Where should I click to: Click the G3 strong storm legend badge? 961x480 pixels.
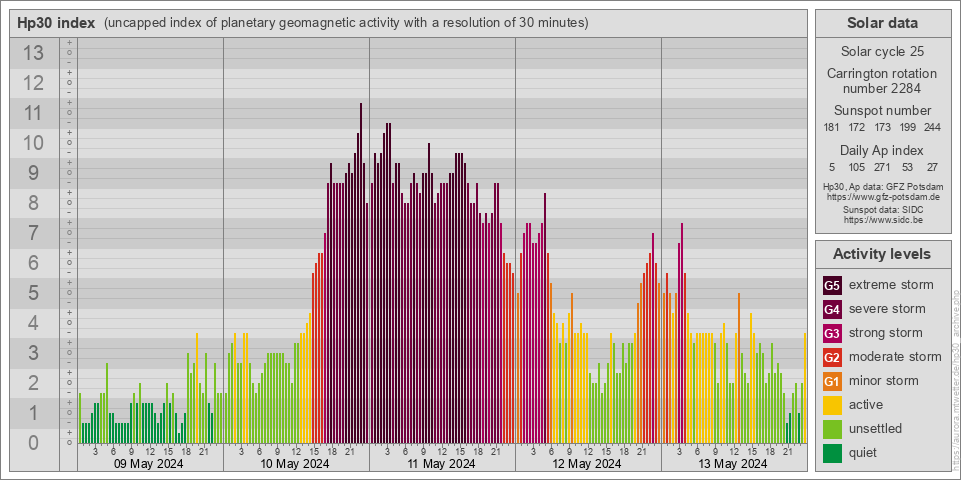[832, 333]
